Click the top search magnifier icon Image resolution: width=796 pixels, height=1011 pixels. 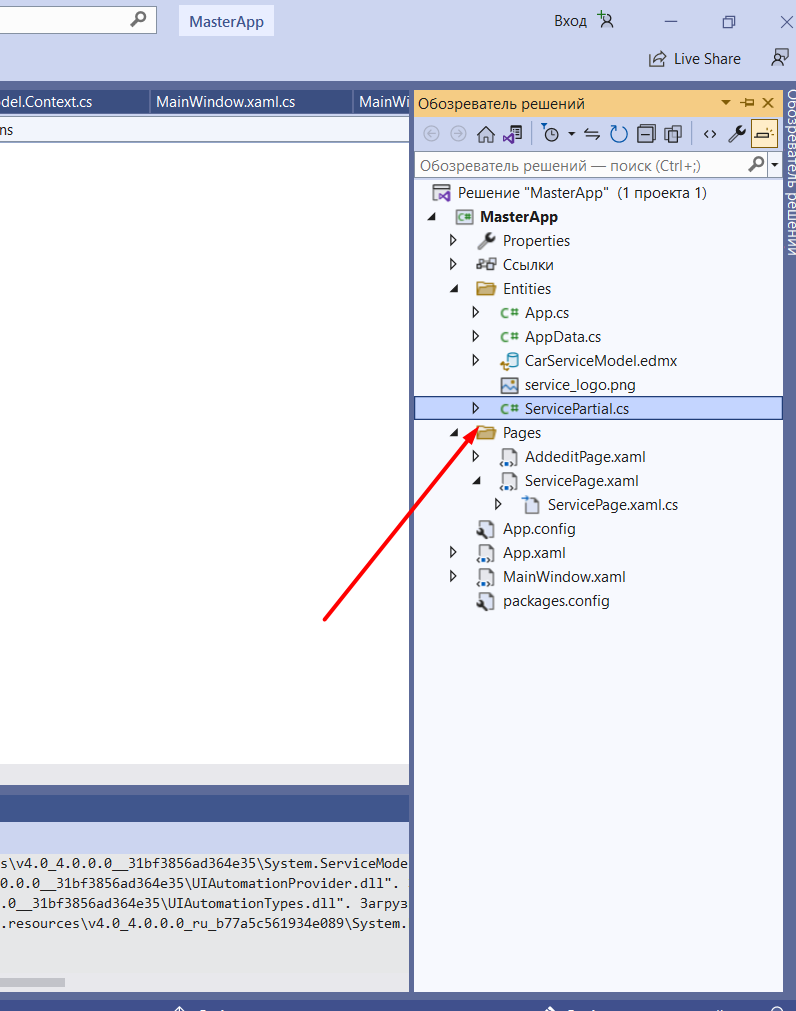[138, 20]
